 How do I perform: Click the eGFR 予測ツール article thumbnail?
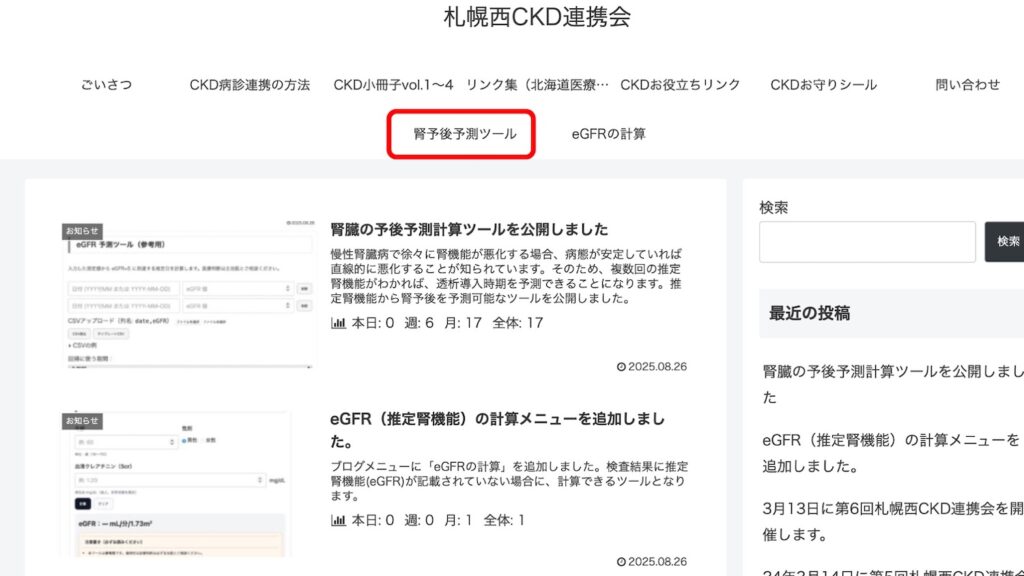pos(189,295)
